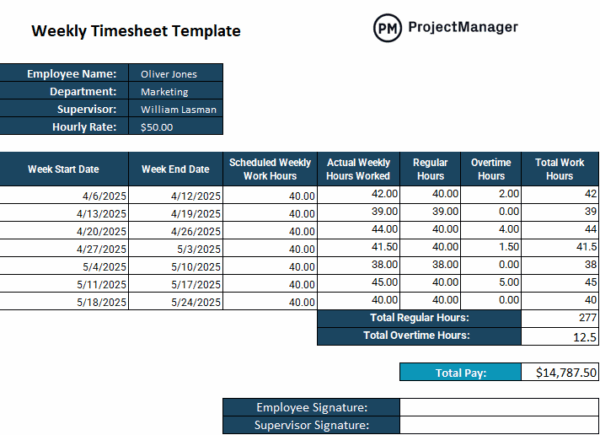Select the teal Total Pay label cell

(460, 372)
